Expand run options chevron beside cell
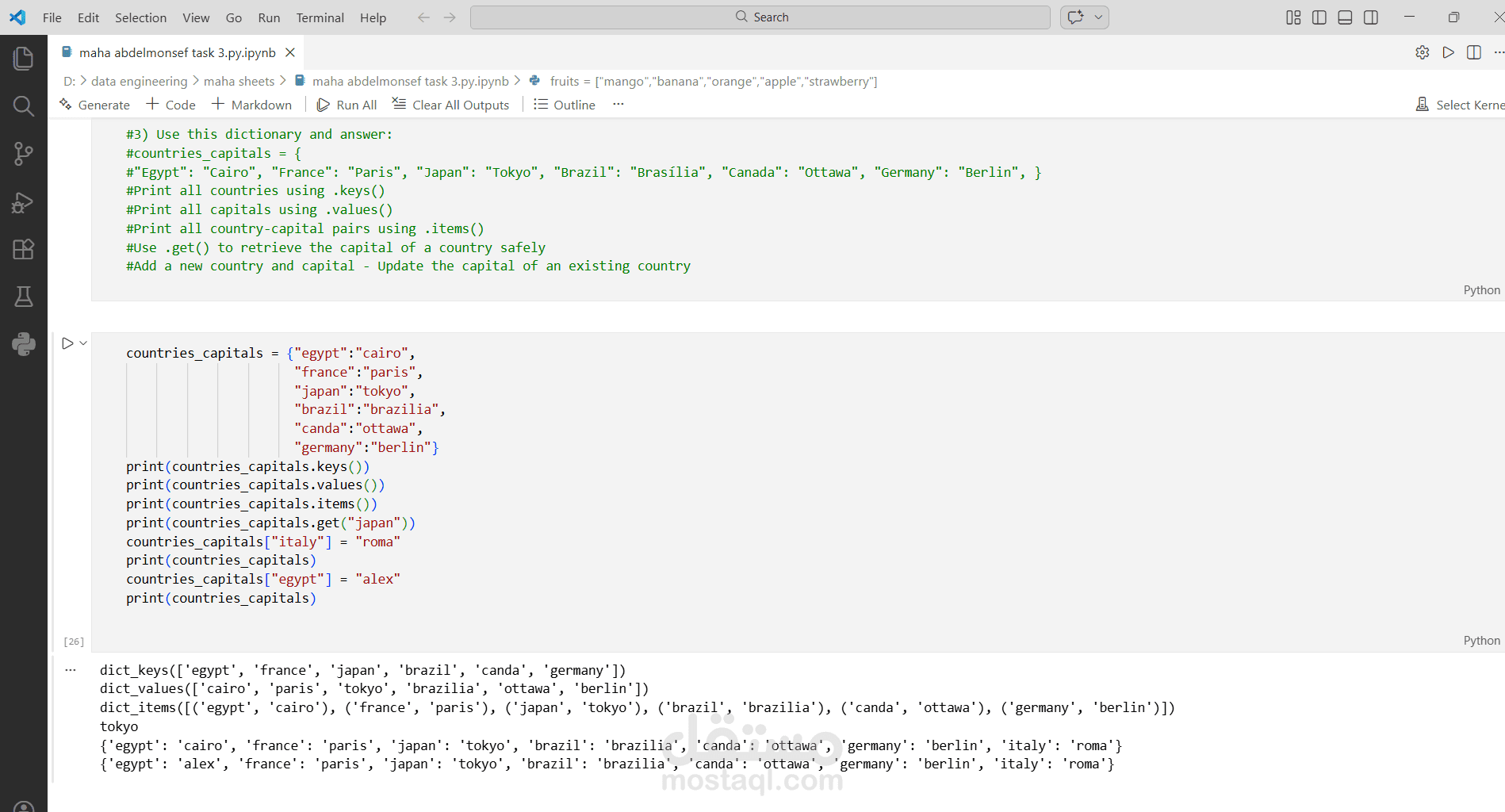The image size is (1505, 812). pos(83,343)
